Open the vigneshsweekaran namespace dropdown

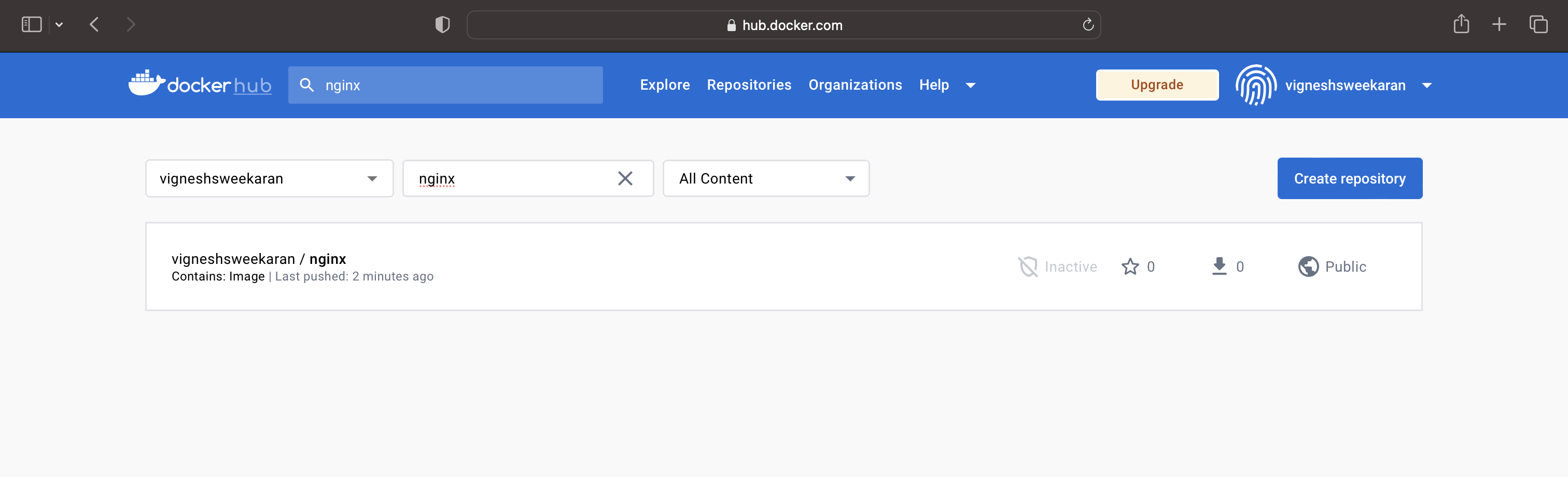click(270, 178)
